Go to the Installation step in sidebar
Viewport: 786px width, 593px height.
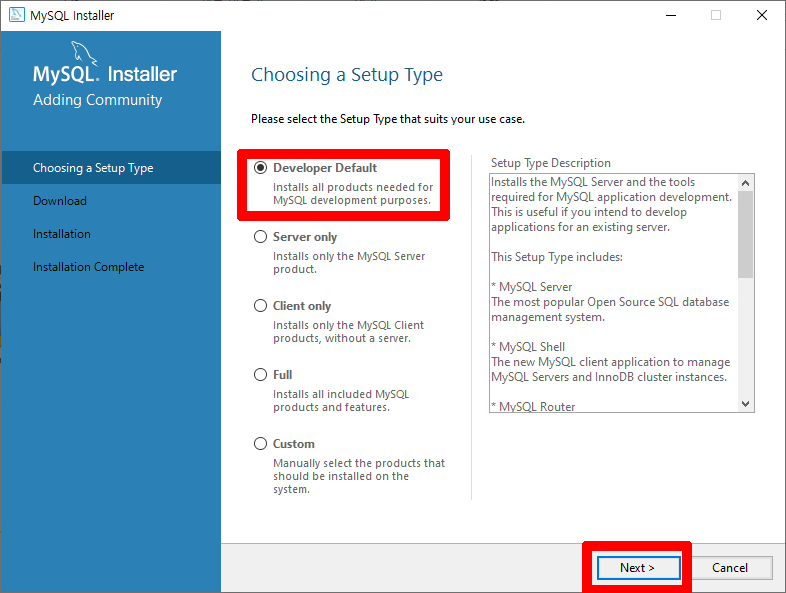(62, 234)
